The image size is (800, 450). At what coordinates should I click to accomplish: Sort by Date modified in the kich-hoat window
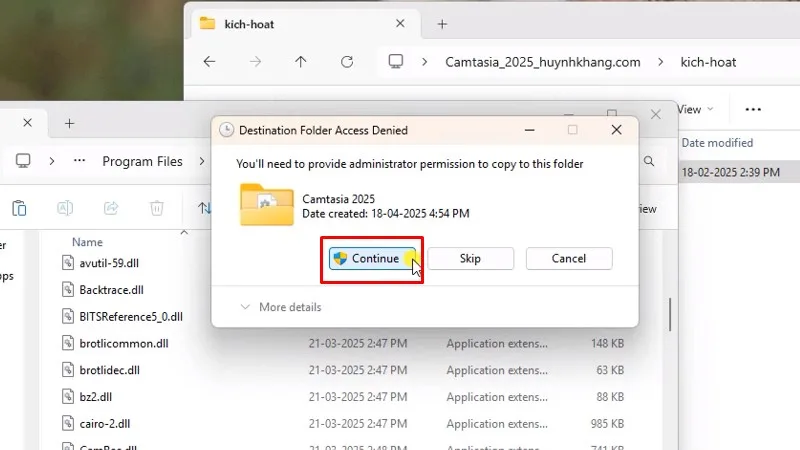click(x=717, y=143)
